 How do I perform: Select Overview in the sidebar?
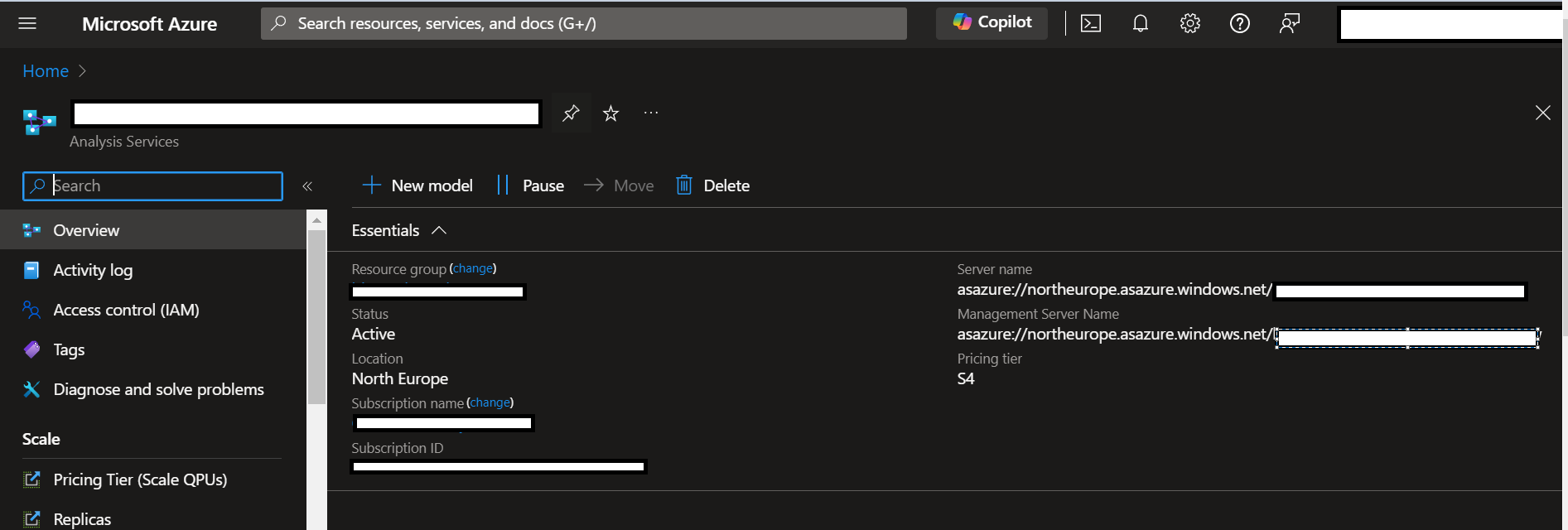(153, 230)
